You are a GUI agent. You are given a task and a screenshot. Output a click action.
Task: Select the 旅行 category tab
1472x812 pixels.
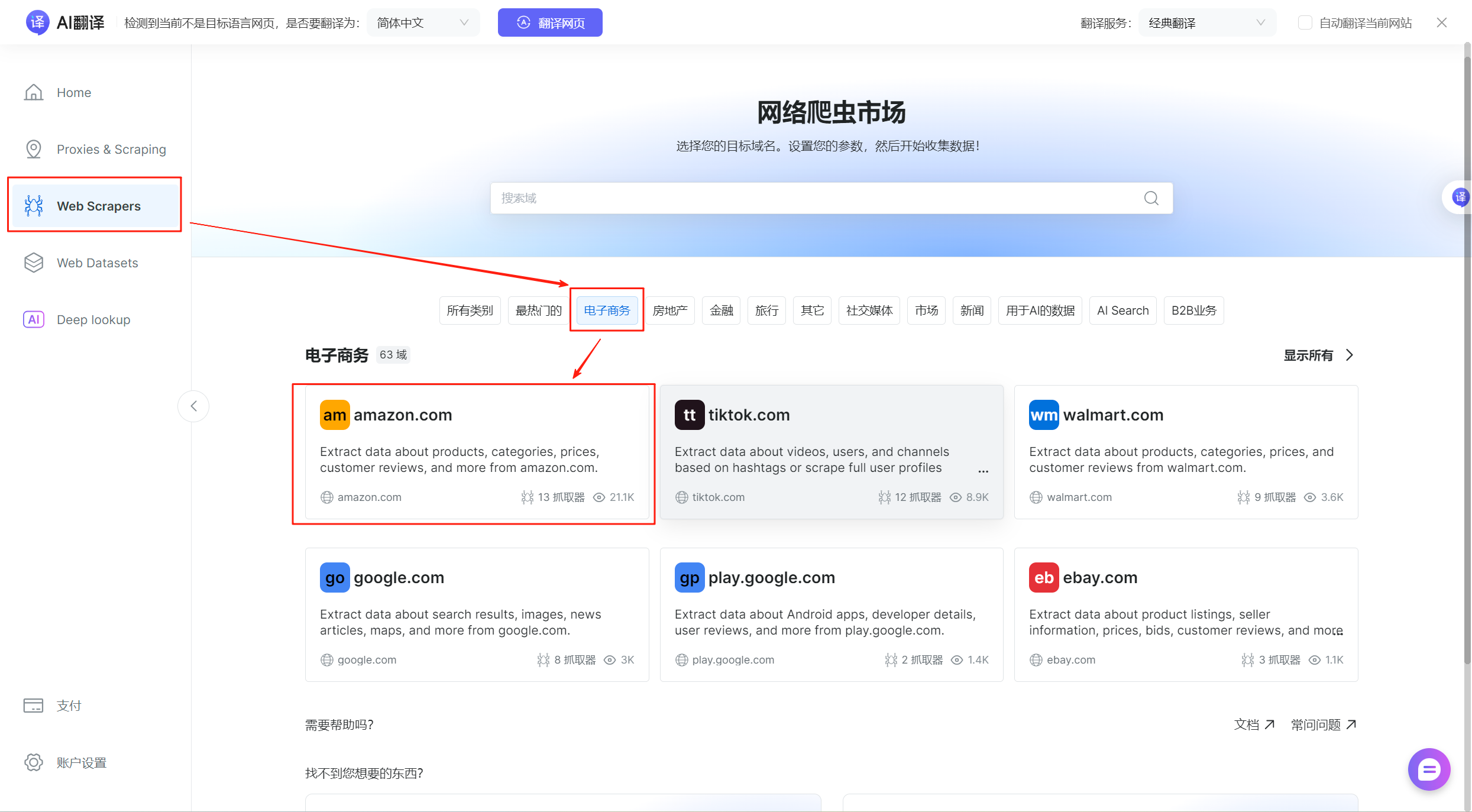tap(767, 310)
